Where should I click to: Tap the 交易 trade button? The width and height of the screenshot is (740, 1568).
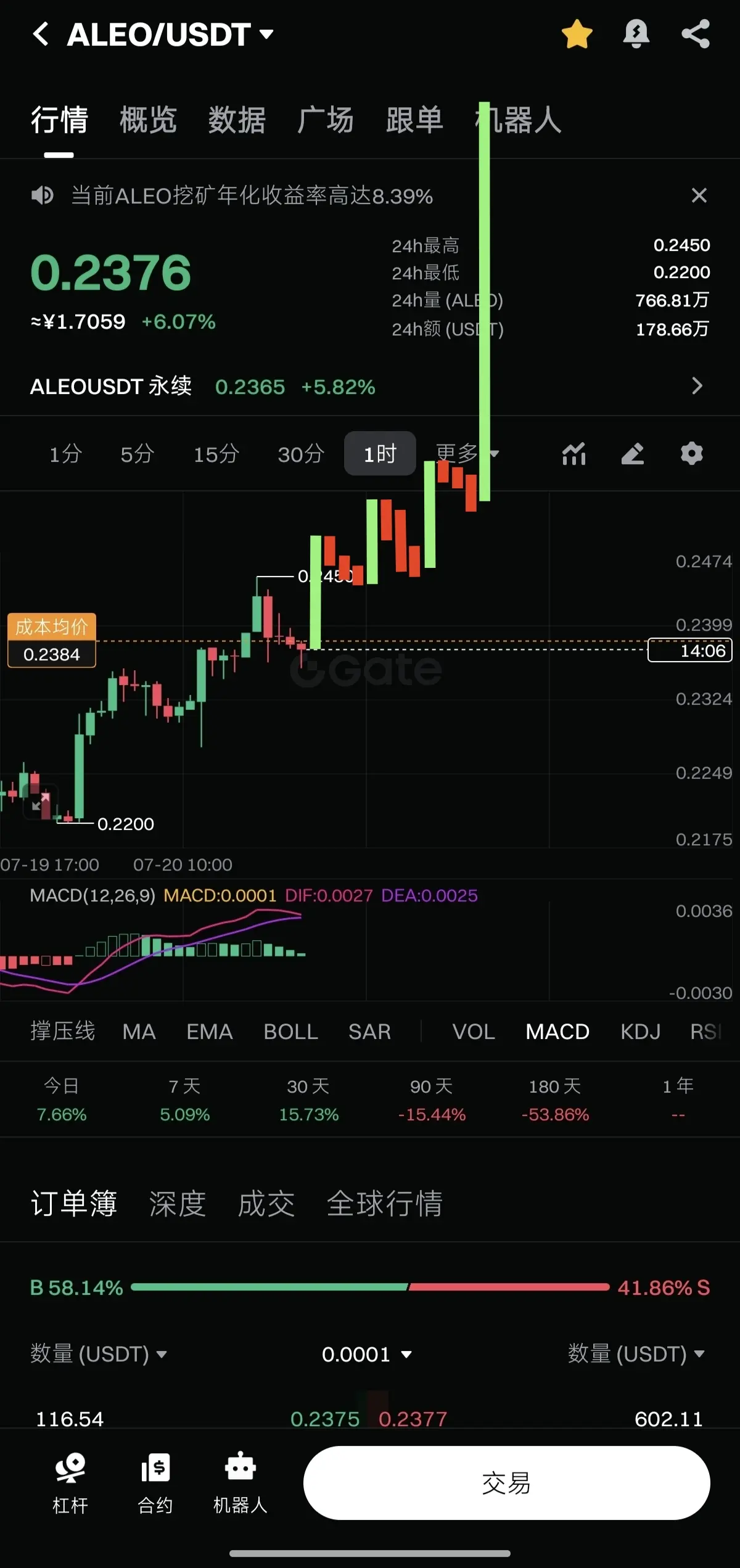tap(506, 1483)
